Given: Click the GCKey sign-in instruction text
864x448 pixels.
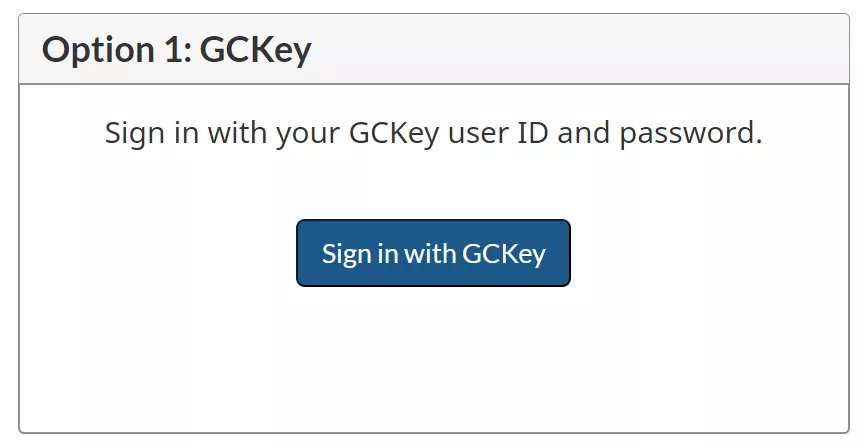Looking at the screenshot, I should tap(433, 133).
